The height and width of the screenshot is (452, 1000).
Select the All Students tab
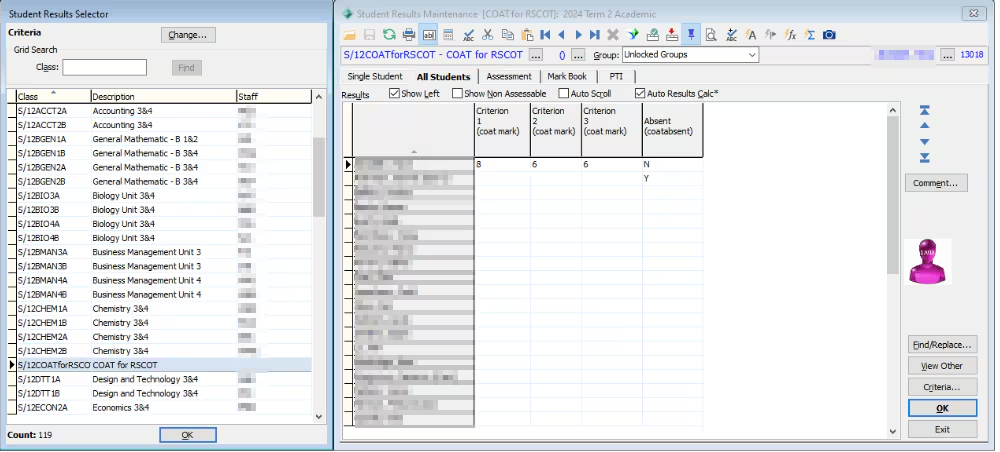[443, 77]
